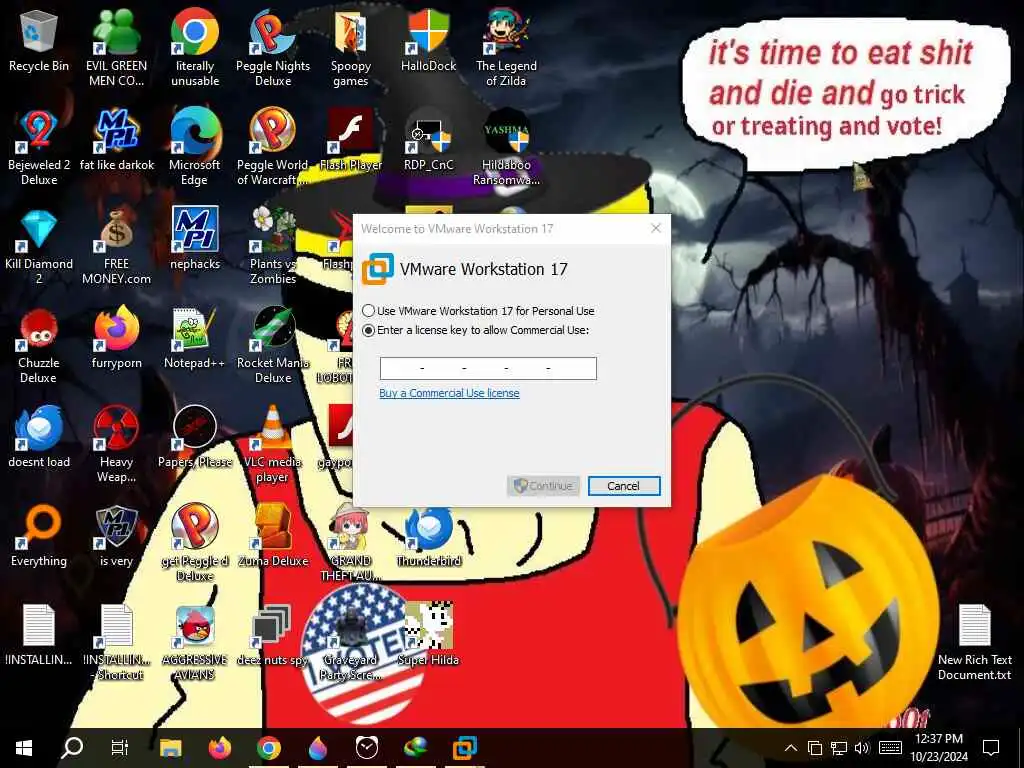Select the !INSTALLIN... - Shortcut icon

(116, 643)
